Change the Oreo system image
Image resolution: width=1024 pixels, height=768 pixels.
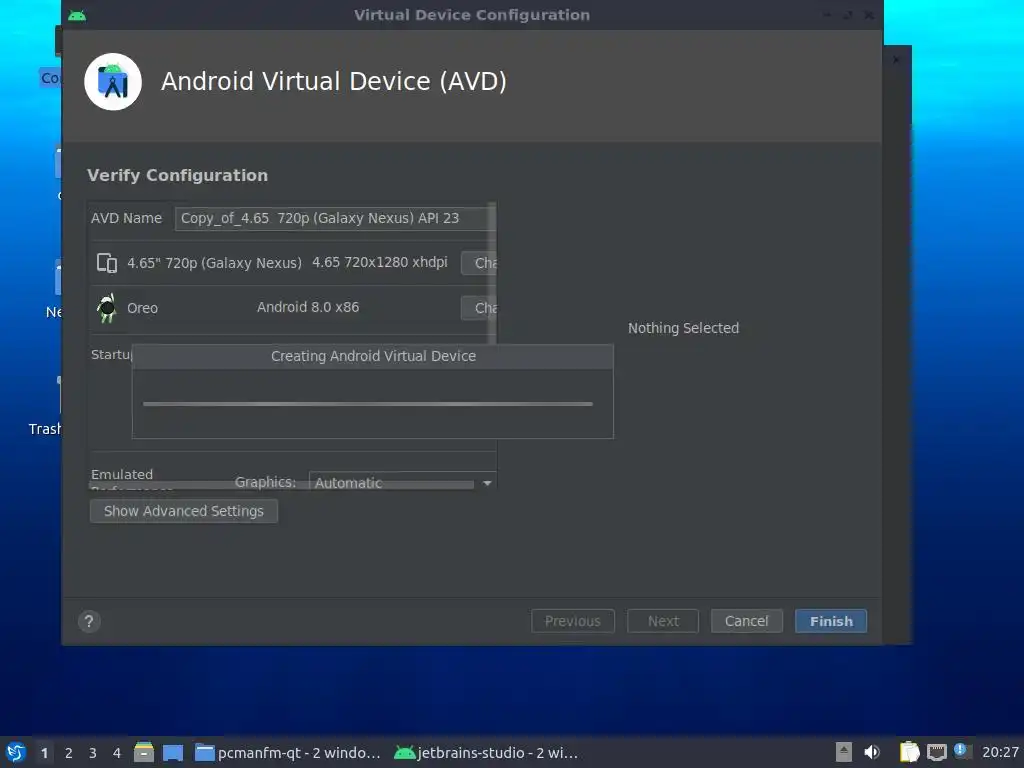tap(479, 308)
